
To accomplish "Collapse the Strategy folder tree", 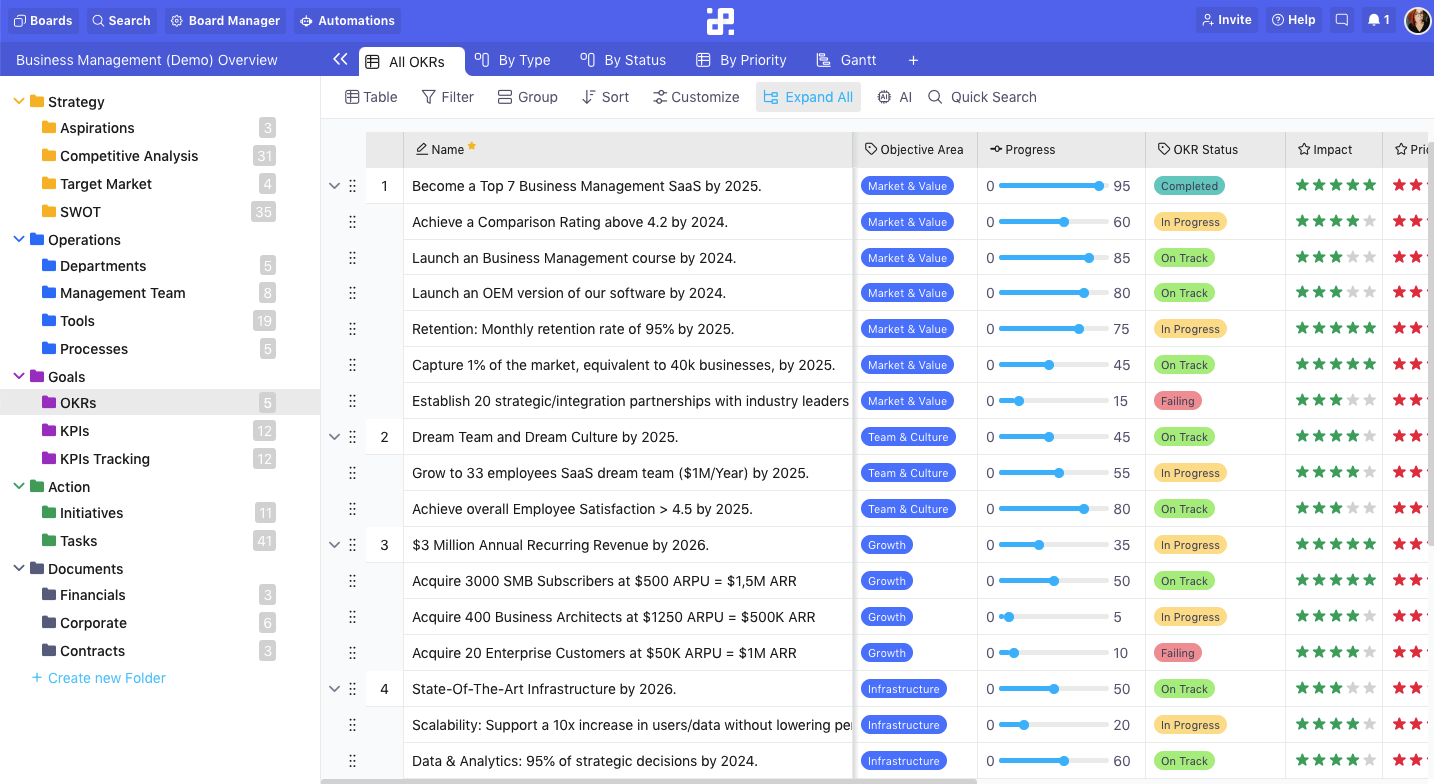I will point(19,102).
